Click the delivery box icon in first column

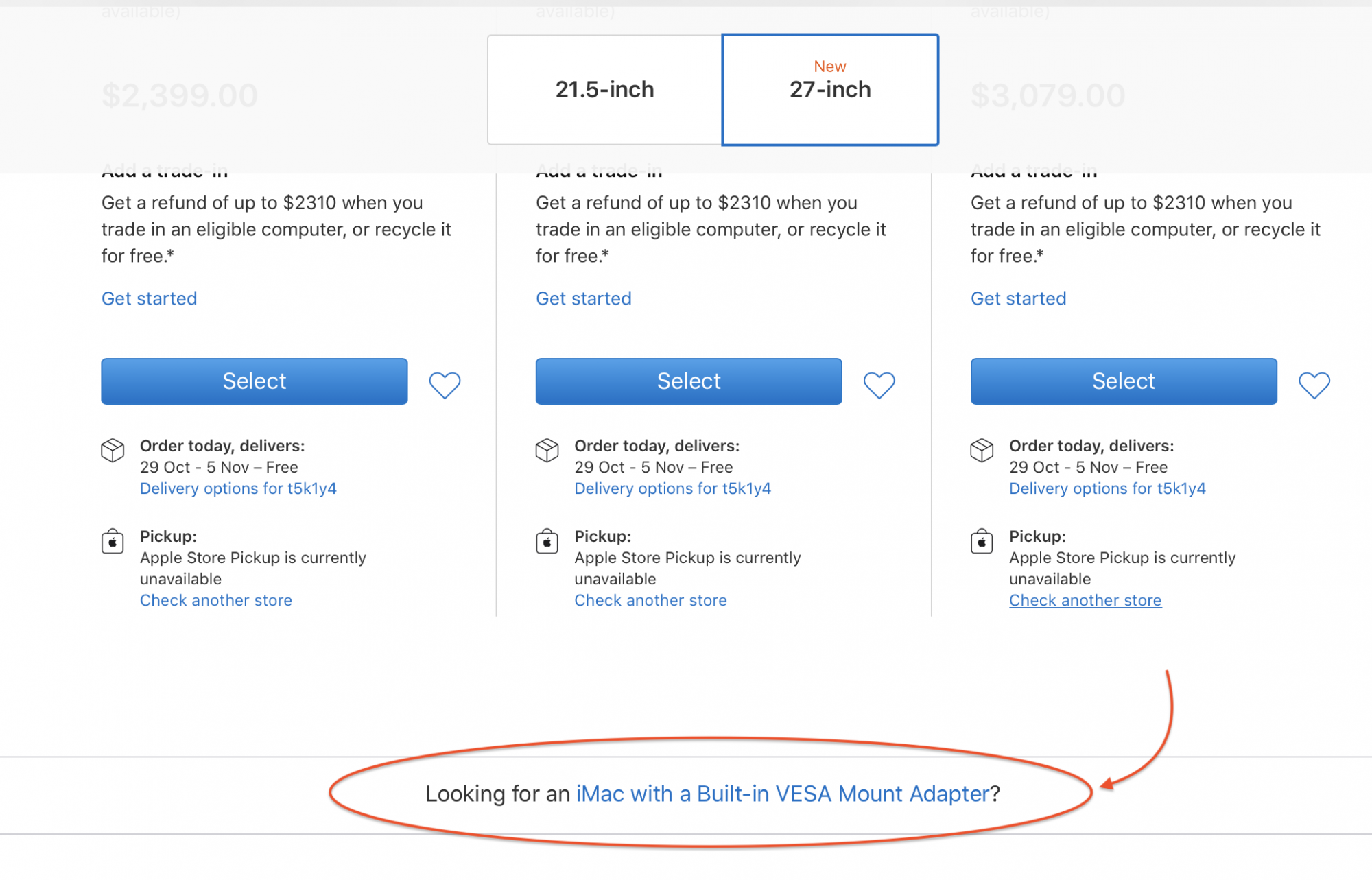pos(113,451)
